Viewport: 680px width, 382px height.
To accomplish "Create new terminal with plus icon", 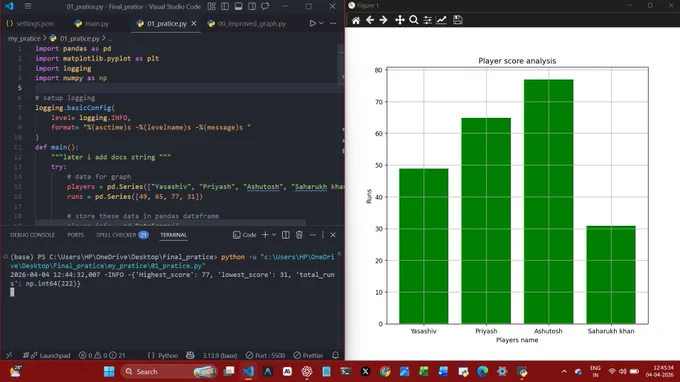I will [x=265, y=235].
